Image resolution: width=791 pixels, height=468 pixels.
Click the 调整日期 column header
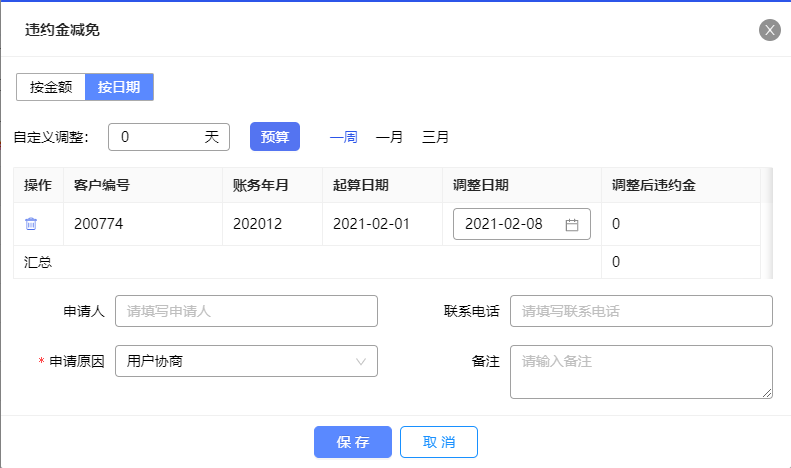(522, 185)
